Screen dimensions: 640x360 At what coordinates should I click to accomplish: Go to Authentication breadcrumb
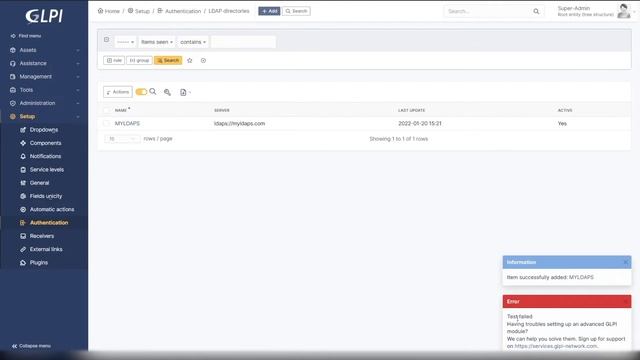click(x=179, y=11)
